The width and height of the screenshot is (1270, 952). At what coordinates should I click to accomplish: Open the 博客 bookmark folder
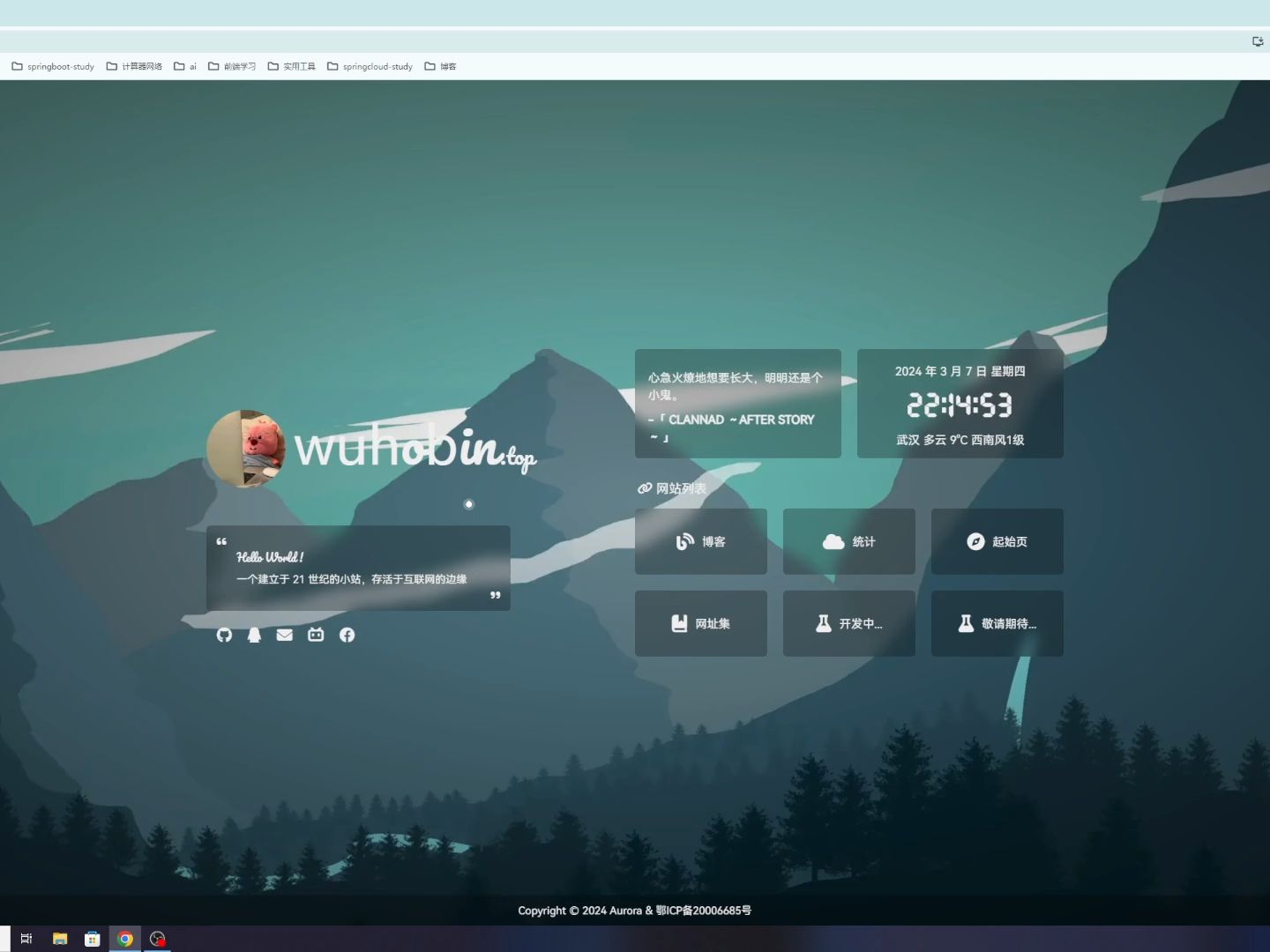pyautogui.click(x=440, y=66)
